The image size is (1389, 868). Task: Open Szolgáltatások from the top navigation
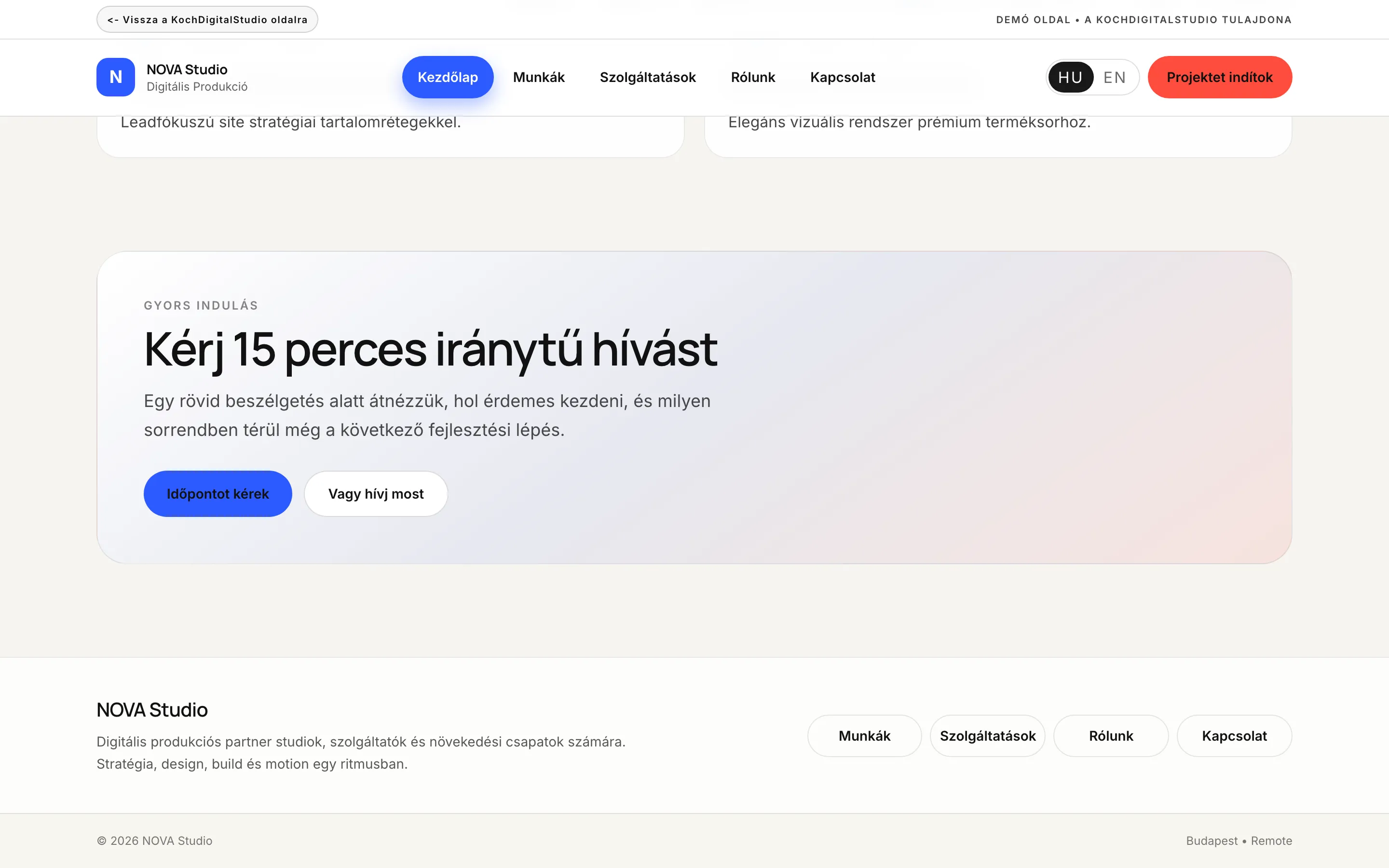coord(648,77)
